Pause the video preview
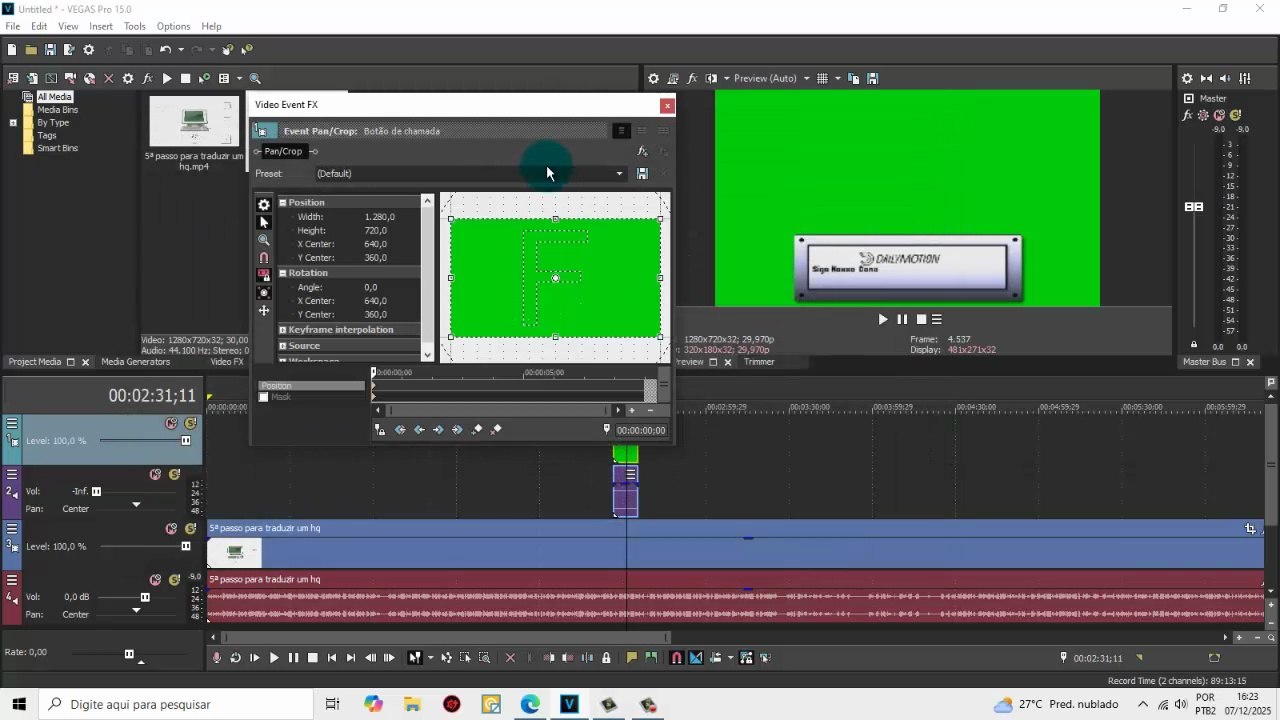 [902, 320]
